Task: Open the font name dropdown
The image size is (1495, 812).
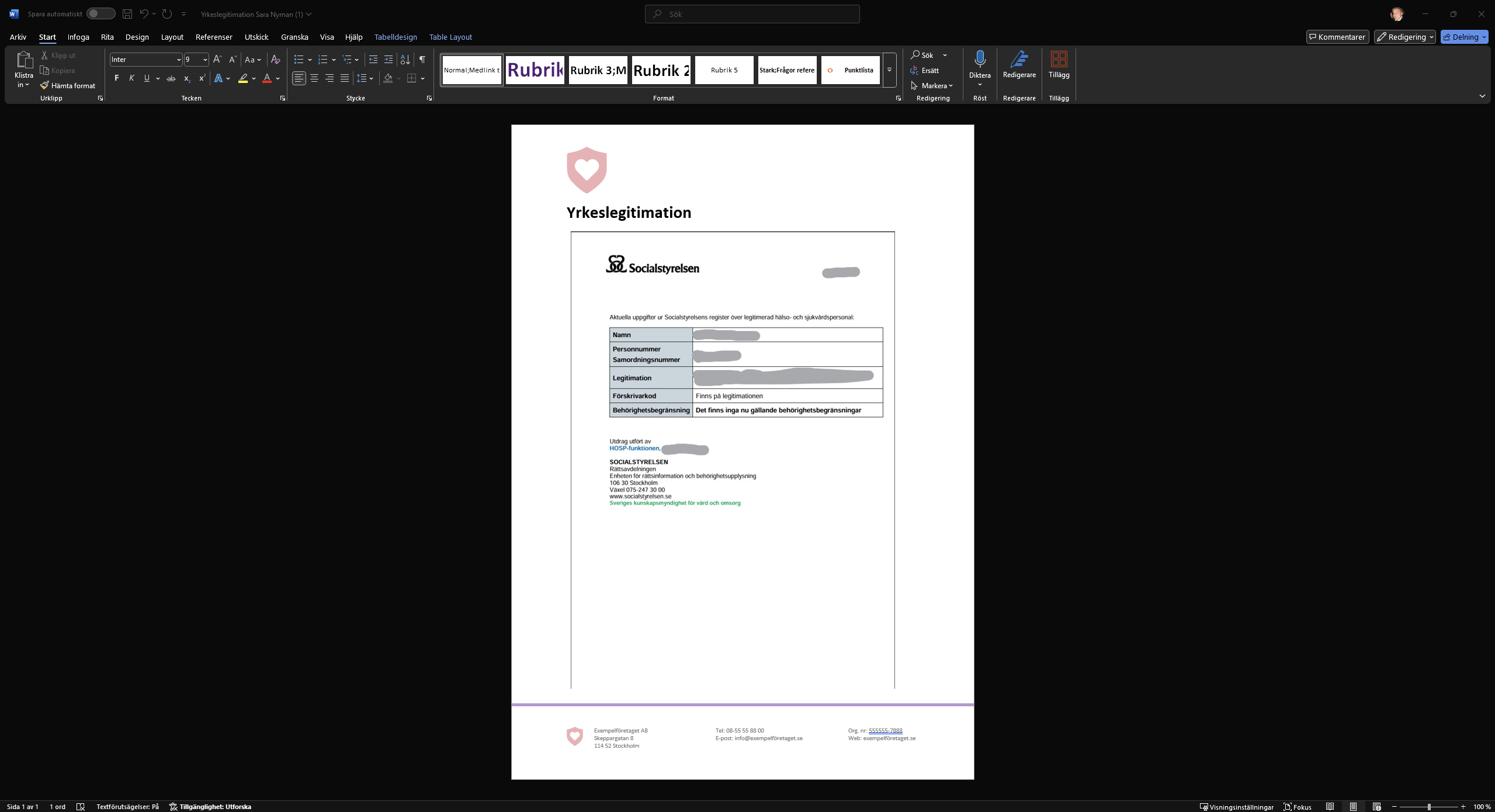Action: pos(178,60)
